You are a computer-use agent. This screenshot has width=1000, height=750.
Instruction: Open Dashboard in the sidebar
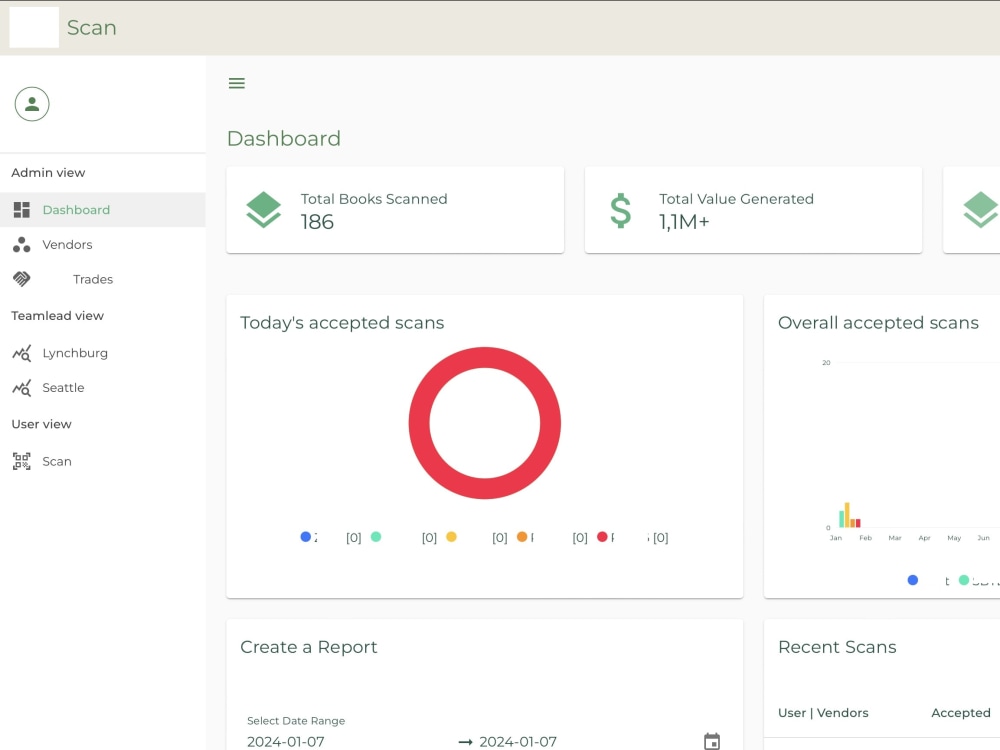coord(103,210)
